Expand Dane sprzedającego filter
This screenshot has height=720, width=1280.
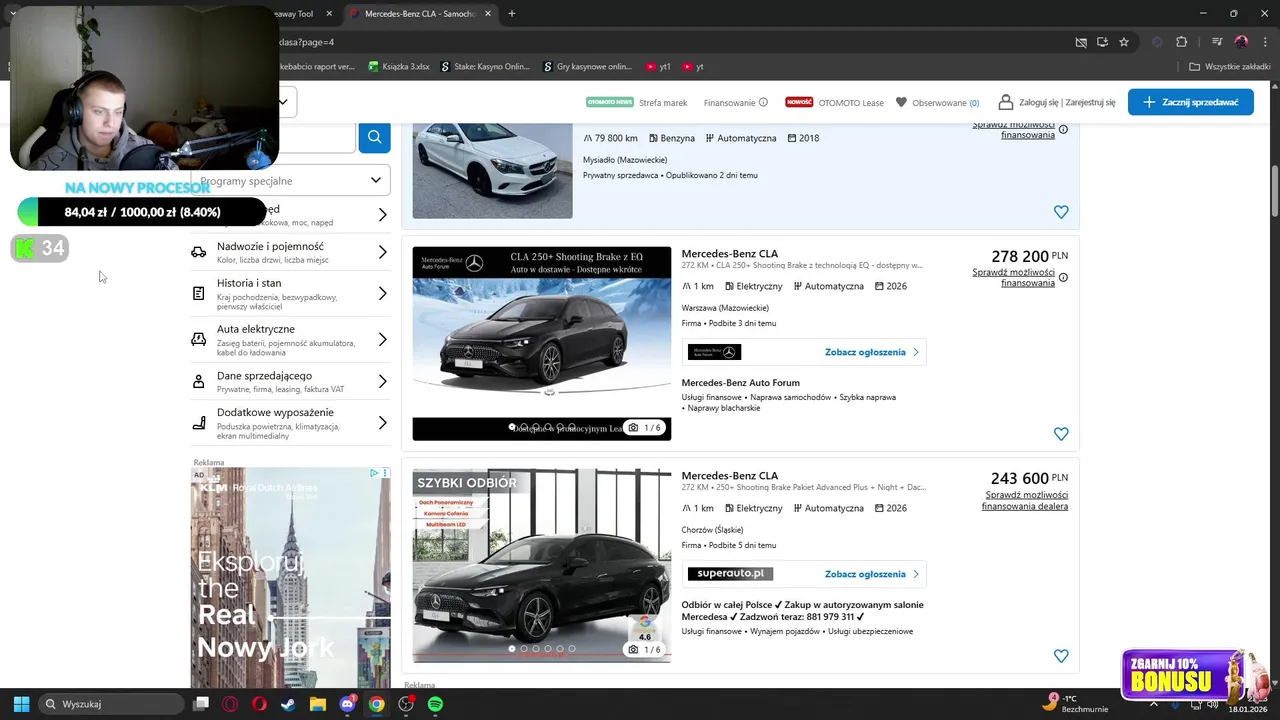(290, 381)
